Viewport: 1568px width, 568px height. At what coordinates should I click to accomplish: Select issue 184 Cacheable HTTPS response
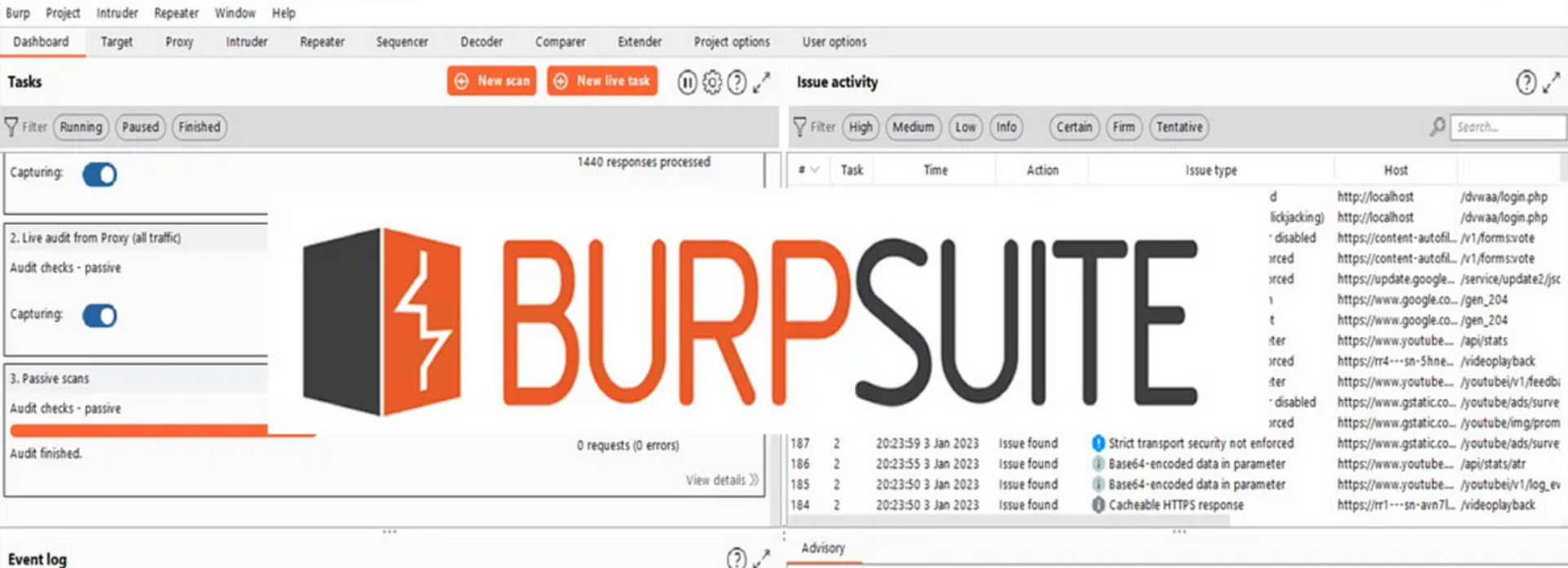coord(1176,505)
